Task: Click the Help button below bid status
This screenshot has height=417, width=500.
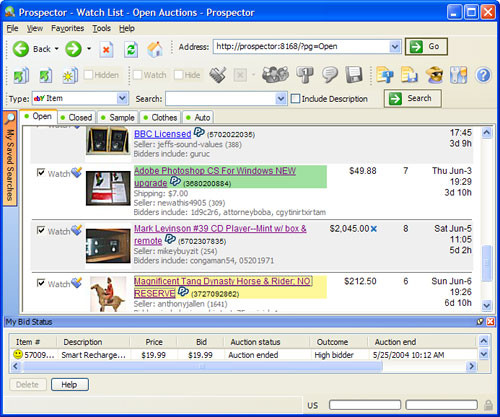Action: tap(70, 384)
